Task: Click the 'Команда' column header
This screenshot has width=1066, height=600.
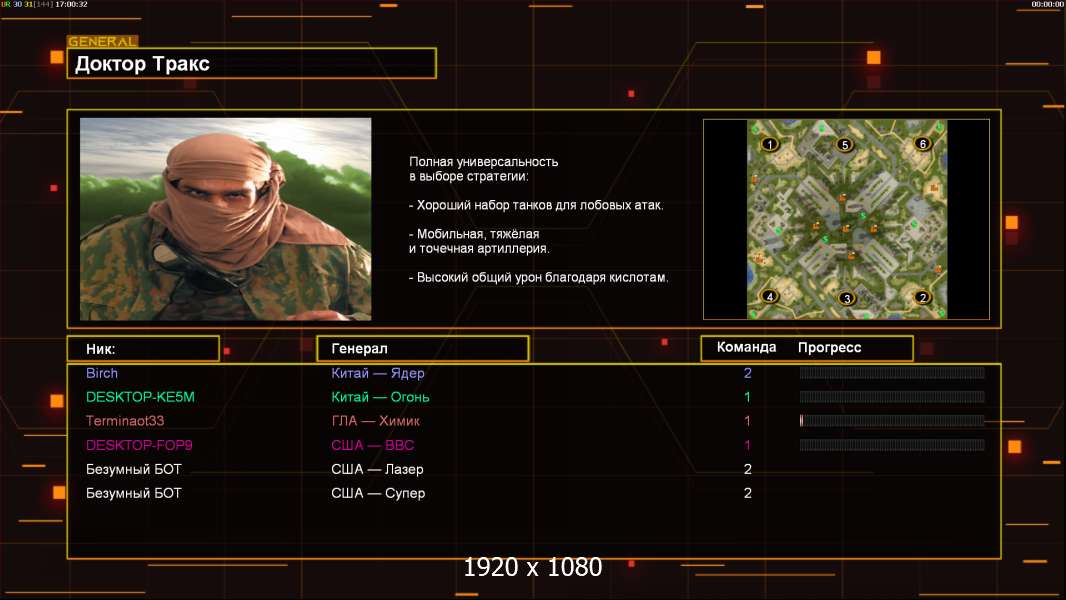Action: 746,347
